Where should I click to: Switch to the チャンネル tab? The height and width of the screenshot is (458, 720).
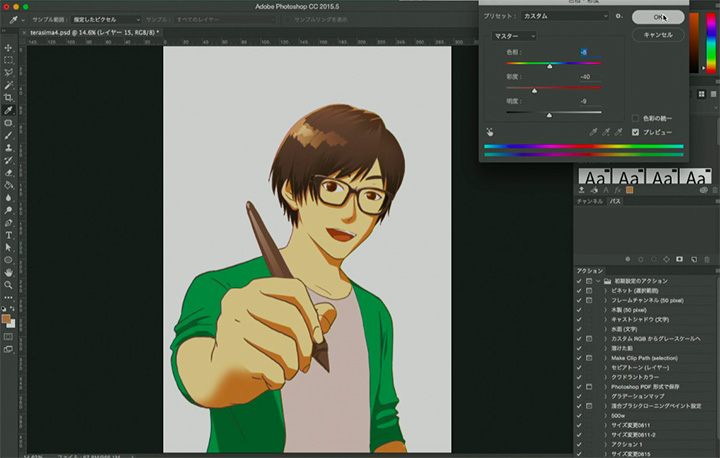coord(590,201)
